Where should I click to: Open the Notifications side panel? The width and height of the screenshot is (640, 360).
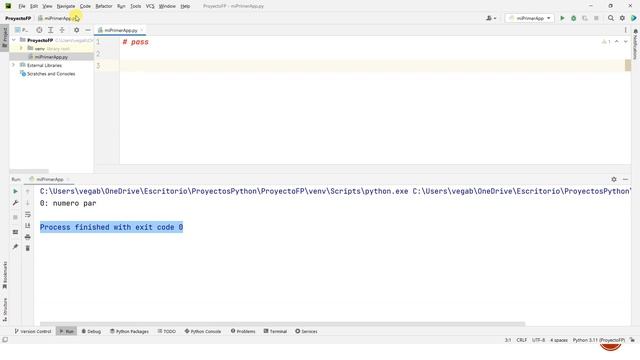click(x=636, y=44)
